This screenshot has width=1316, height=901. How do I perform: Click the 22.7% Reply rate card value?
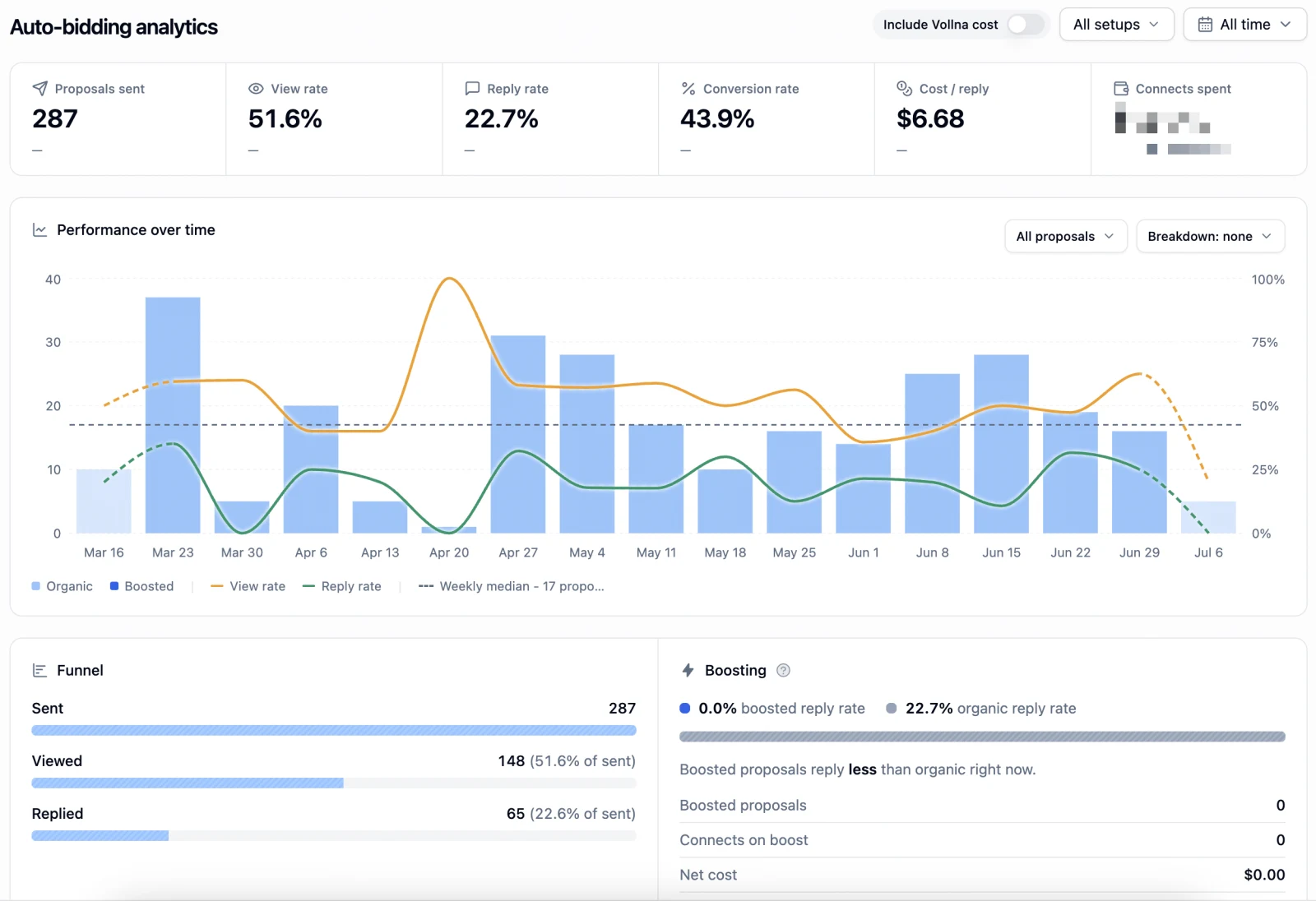coord(501,119)
